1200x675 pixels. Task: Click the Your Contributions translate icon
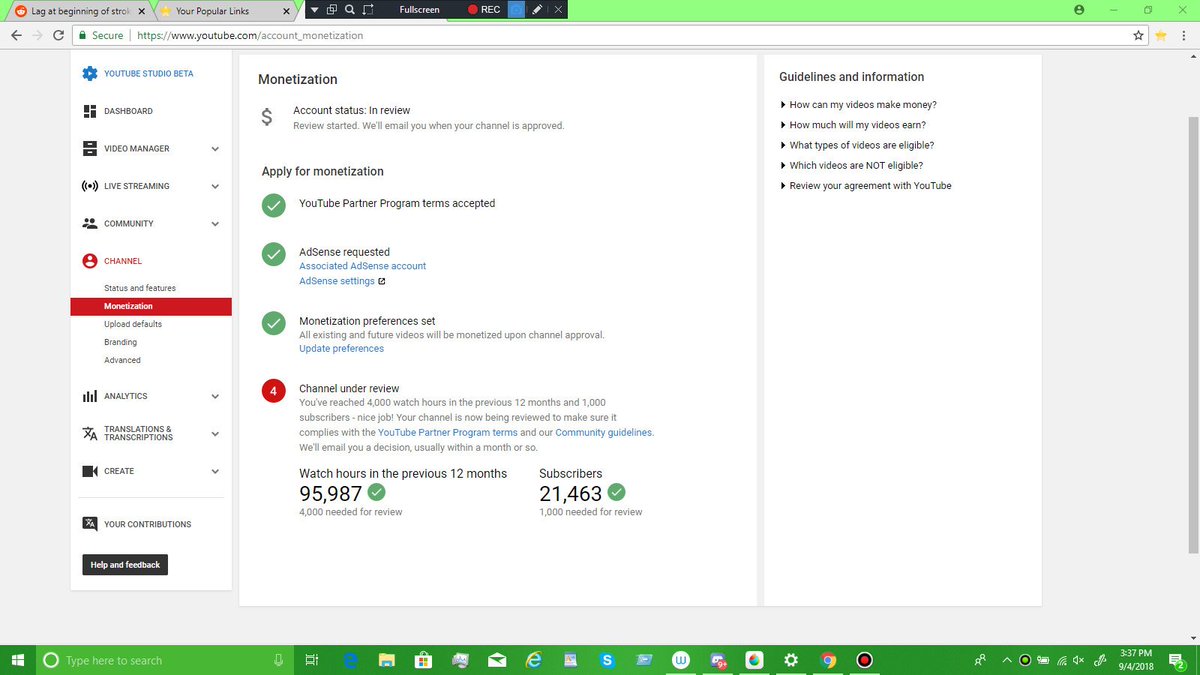90,524
